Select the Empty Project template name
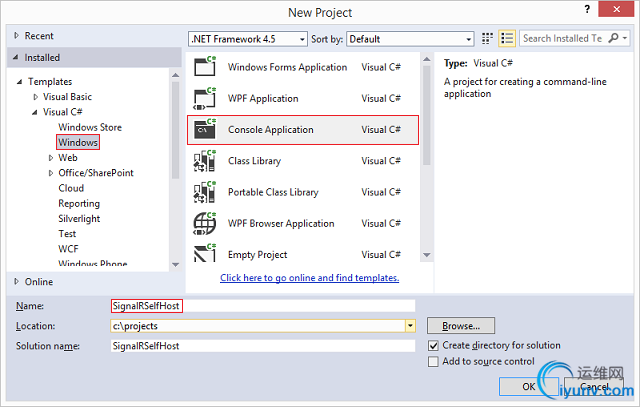 (258, 255)
